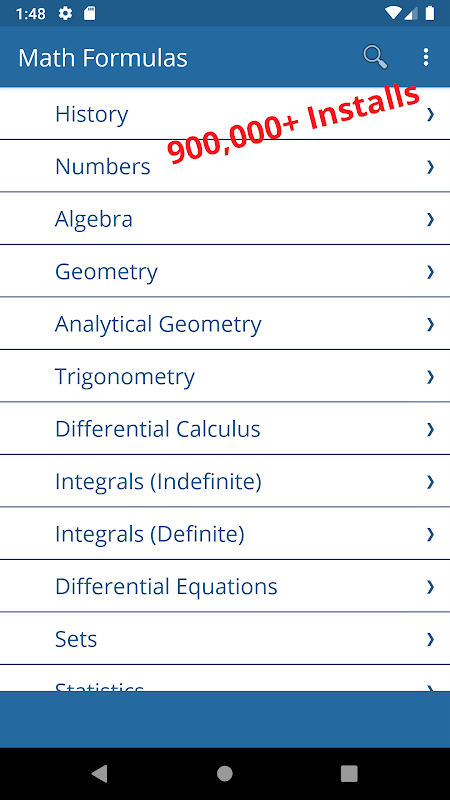Image resolution: width=450 pixels, height=800 pixels.
Task: Tap the settings gear in status bar
Action: pos(65,14)
